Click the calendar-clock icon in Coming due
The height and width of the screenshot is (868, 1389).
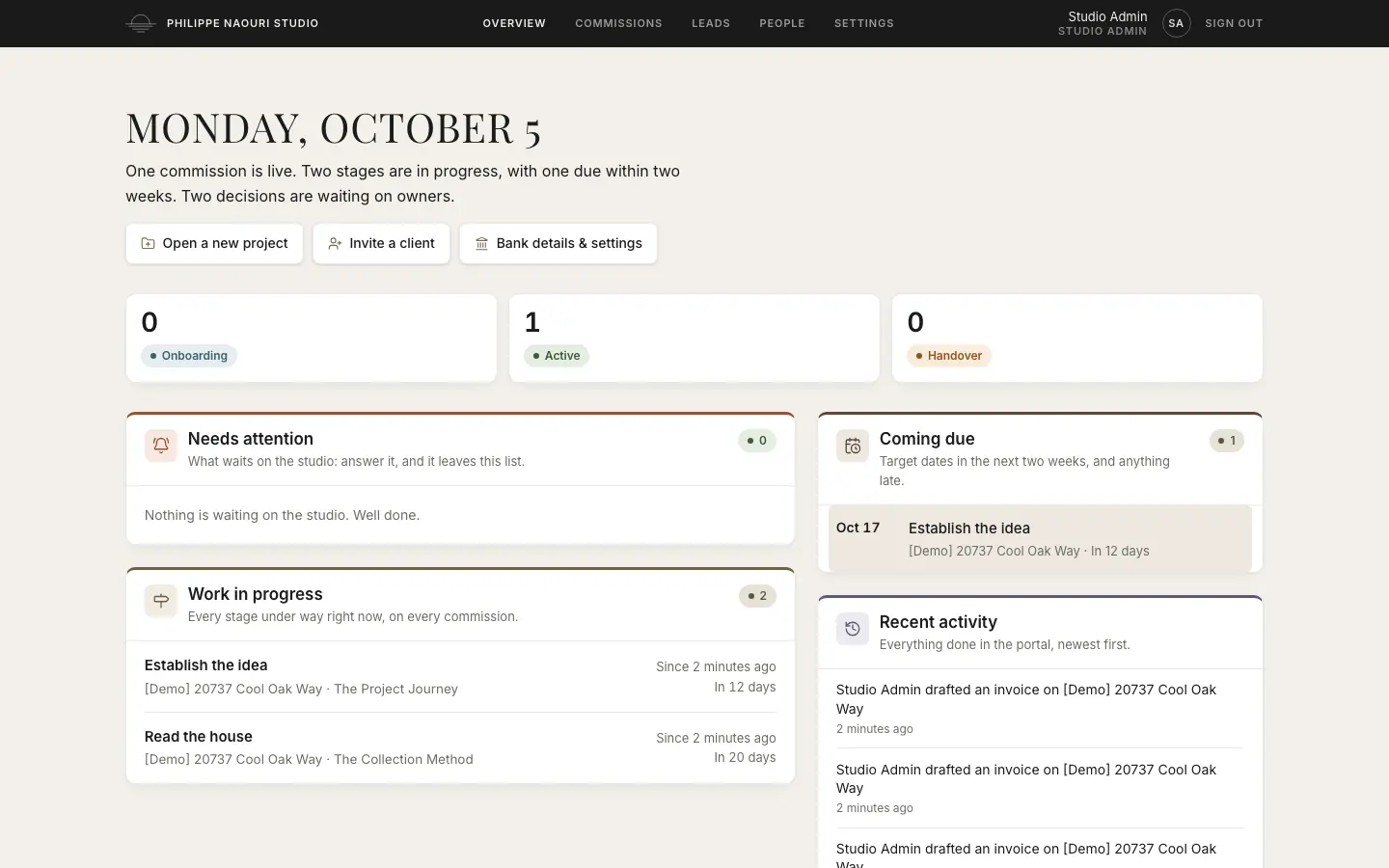[853, 446]
